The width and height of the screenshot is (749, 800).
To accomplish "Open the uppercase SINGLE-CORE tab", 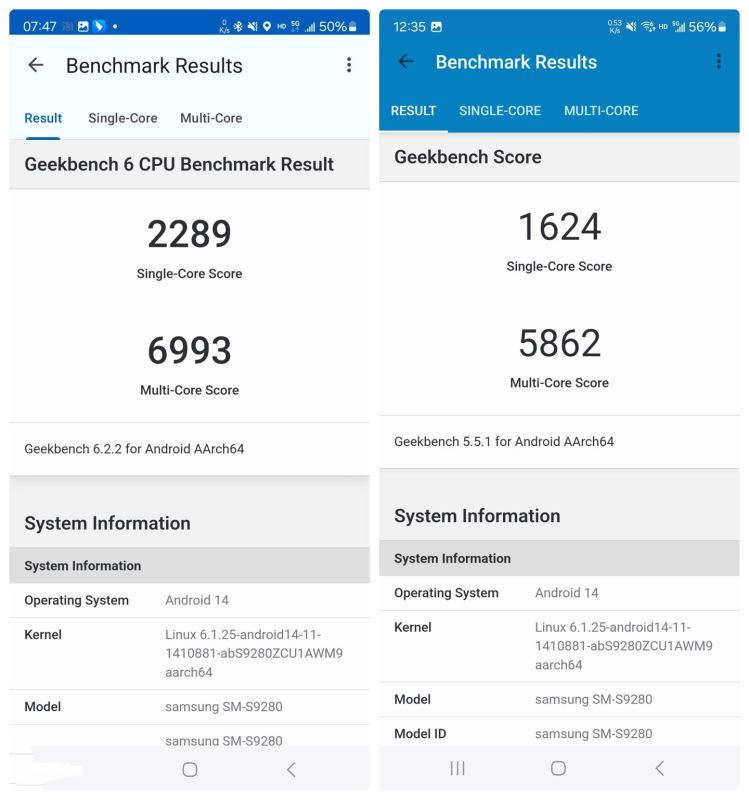I will click(x=500, y=111).
